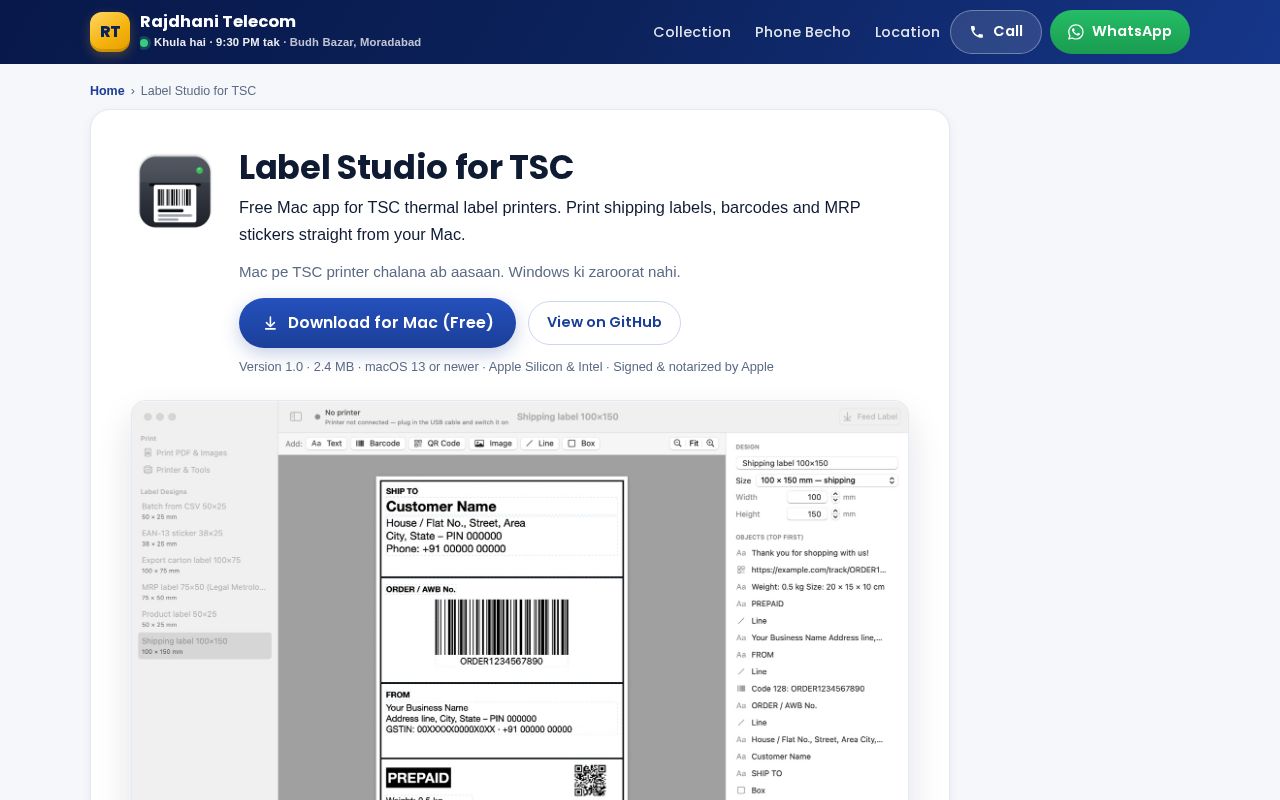Download Label Studio for Mac (Free)
1280x800 pixels.
[x=377, y=323]
